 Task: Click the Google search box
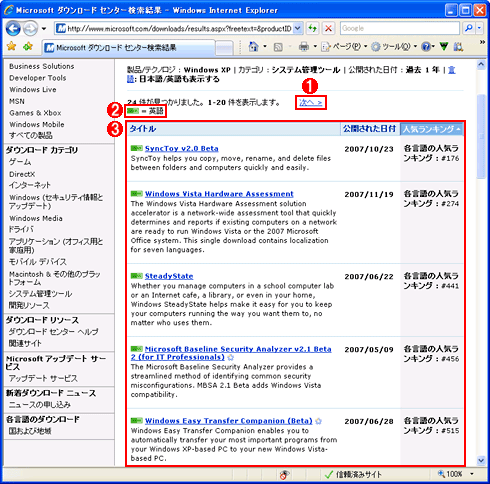[400, 28]
